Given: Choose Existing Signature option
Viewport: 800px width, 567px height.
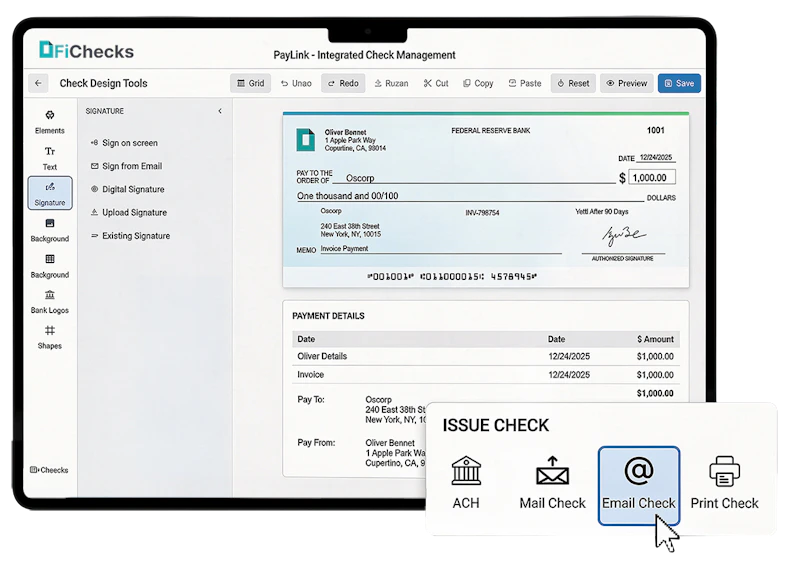Looking at the screenshot, I should 130,236.
